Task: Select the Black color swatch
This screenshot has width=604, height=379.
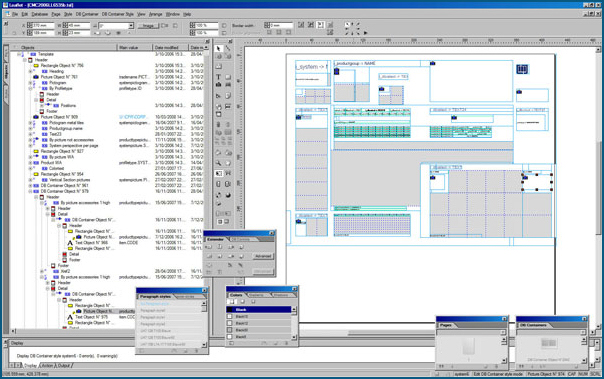Action: (x=258, y=310)
